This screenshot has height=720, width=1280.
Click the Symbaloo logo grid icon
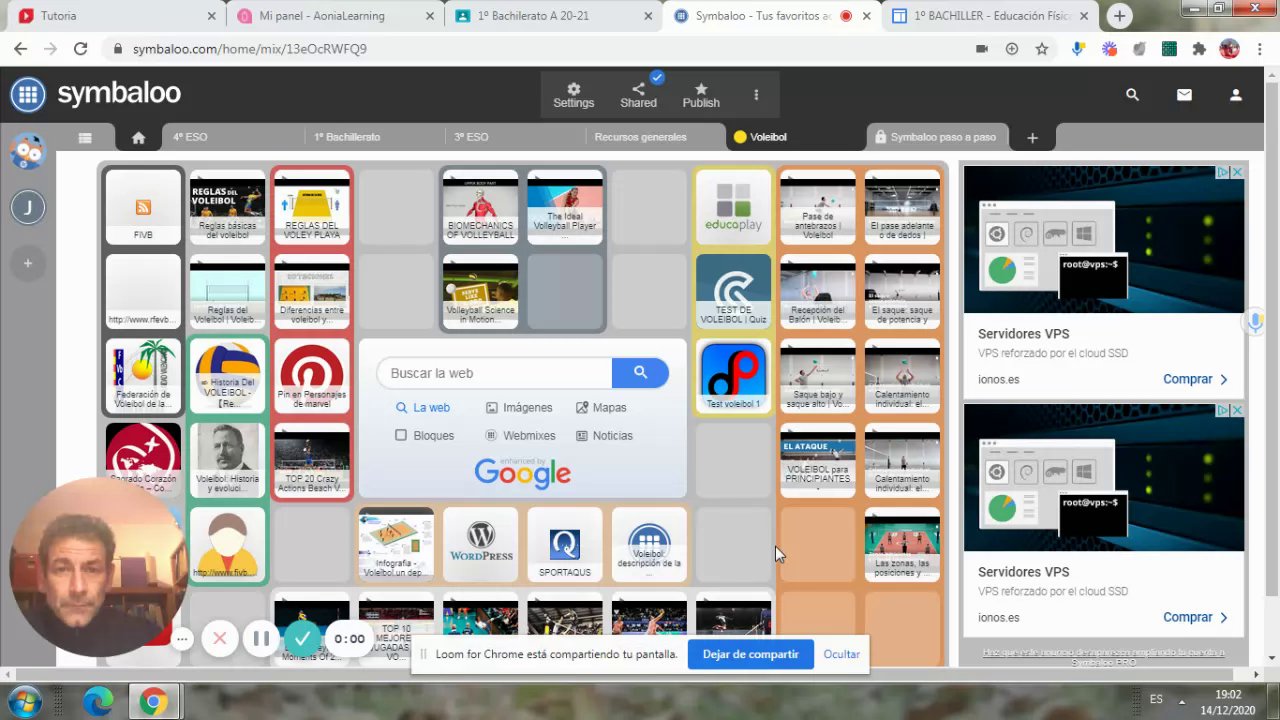tap(28, 95)
